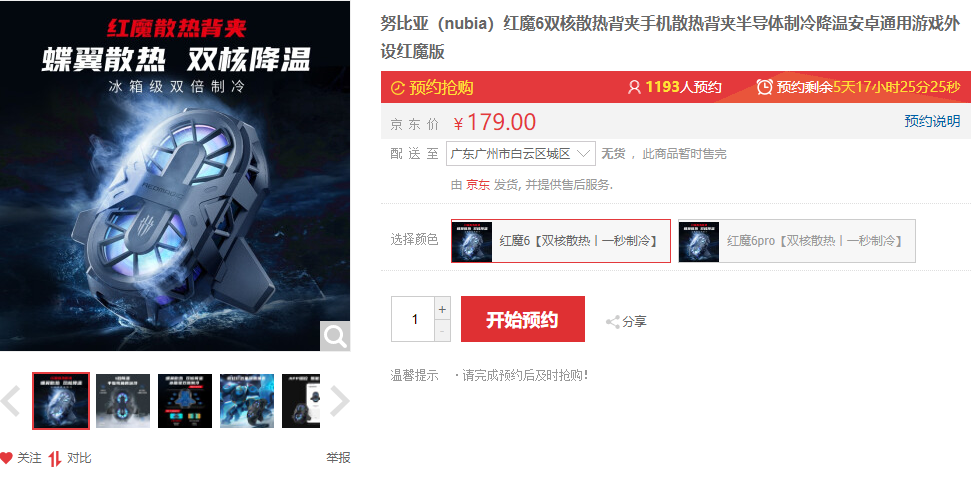Open the 广东广州市白云区城区 delivery dropdown
The height and width of the screenshot is (496, 973).
(x=521, y=153)
